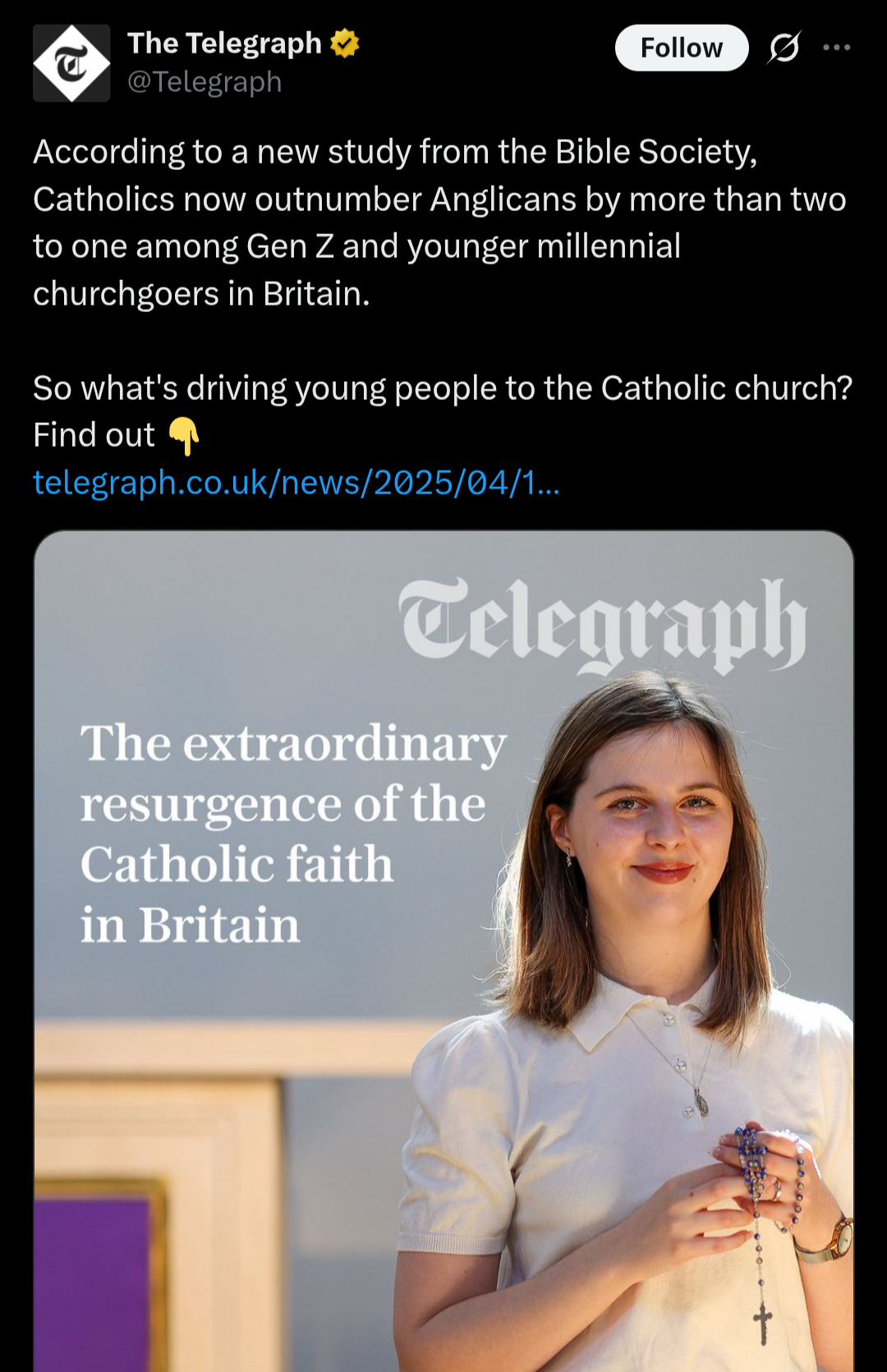Click the "So what's driving young people" sentence
Screen dimensions: 887x1372
[x=443, y=388]
